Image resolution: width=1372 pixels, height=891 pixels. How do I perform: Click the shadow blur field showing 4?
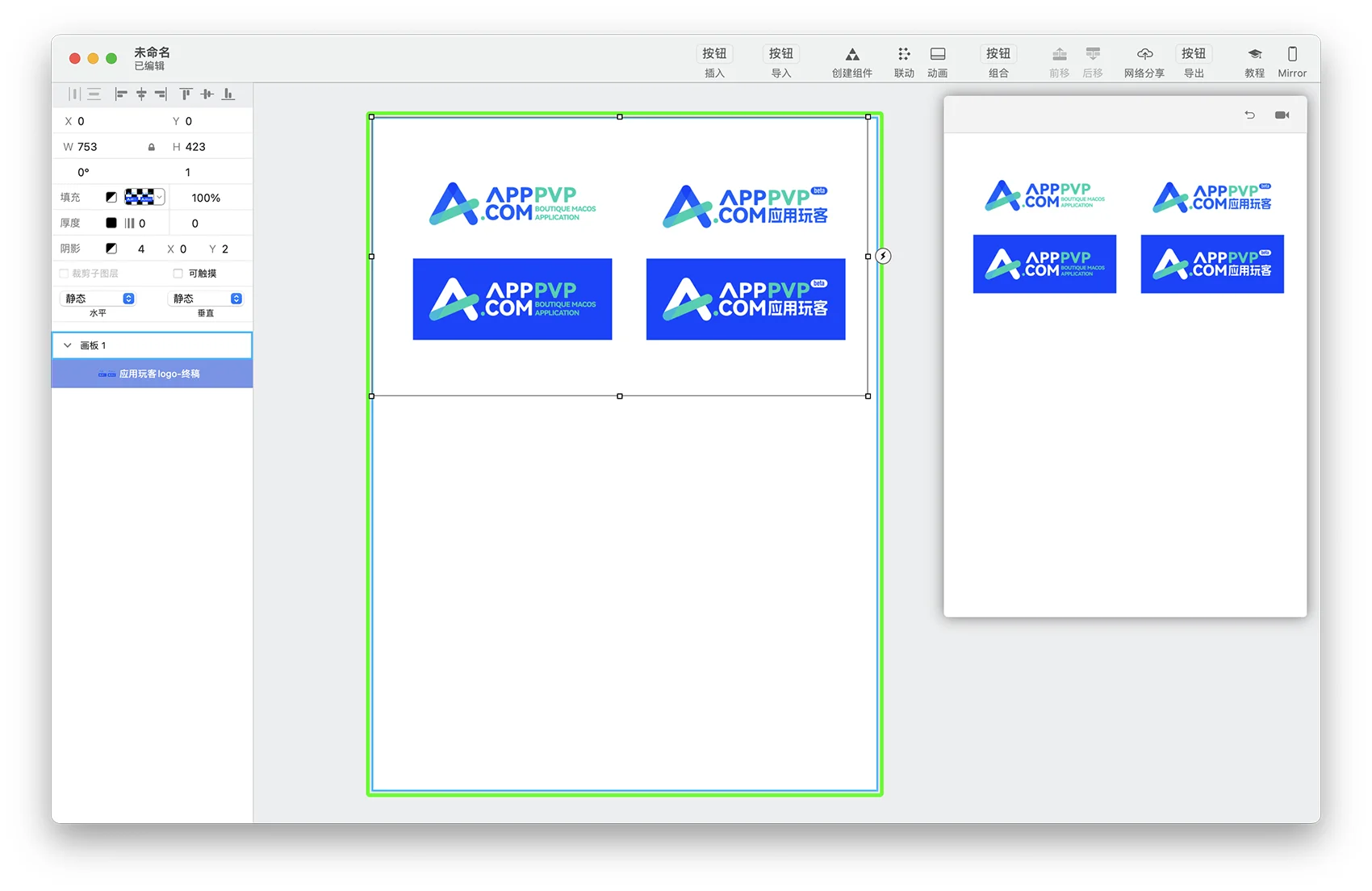pos(141,249)
